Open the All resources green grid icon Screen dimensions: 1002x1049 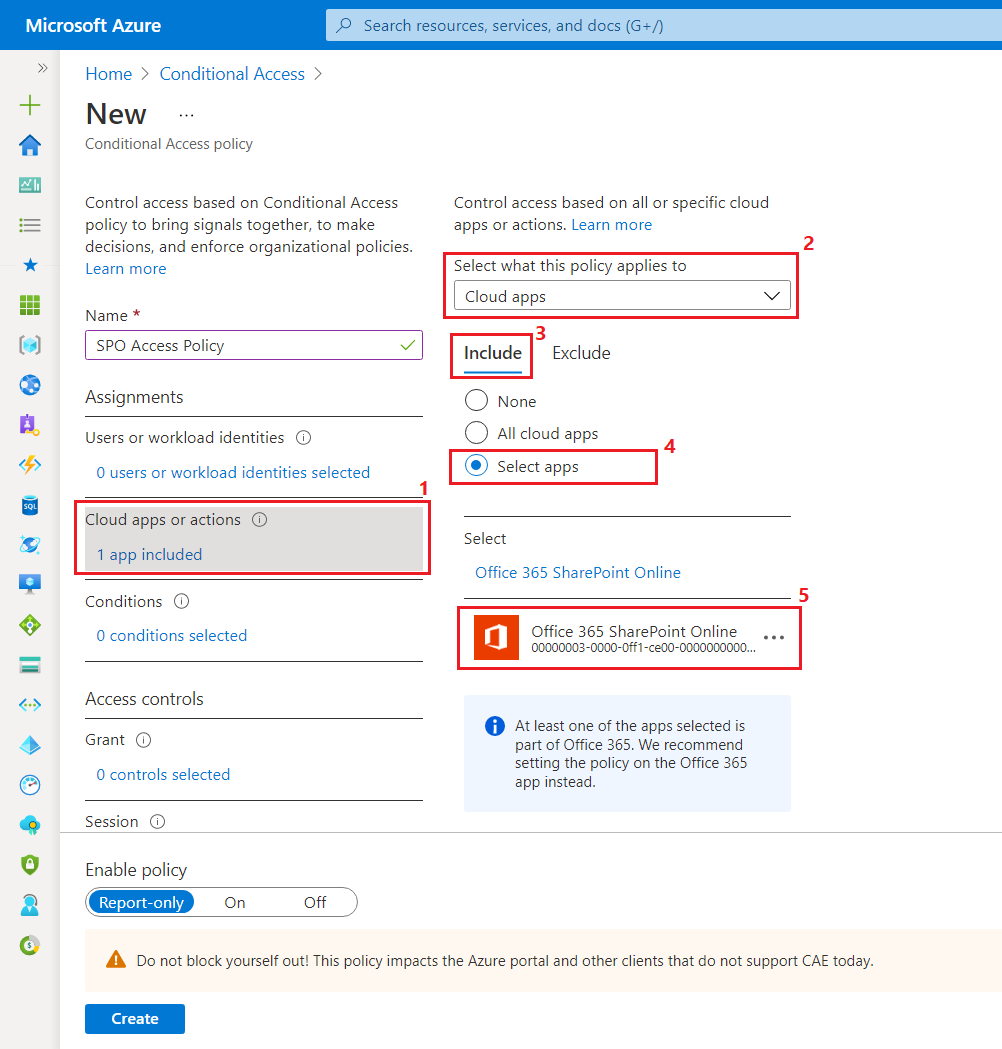click(x=29, y=305)
